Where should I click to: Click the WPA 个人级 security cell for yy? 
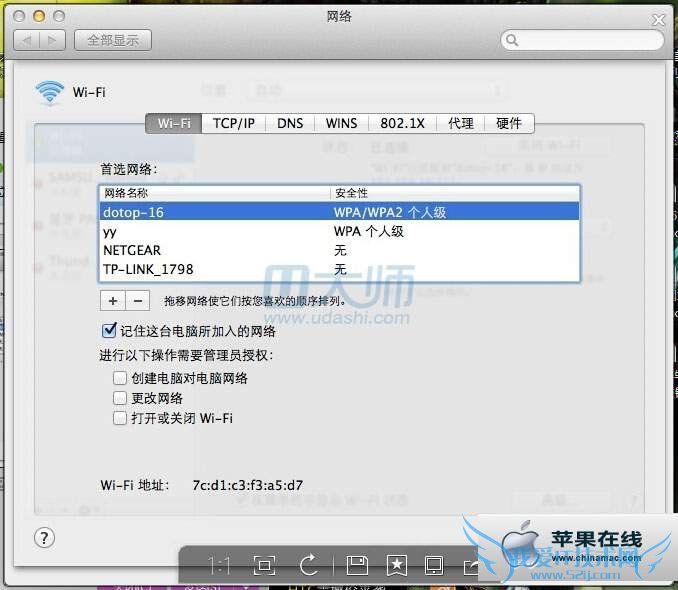point(369,231)
